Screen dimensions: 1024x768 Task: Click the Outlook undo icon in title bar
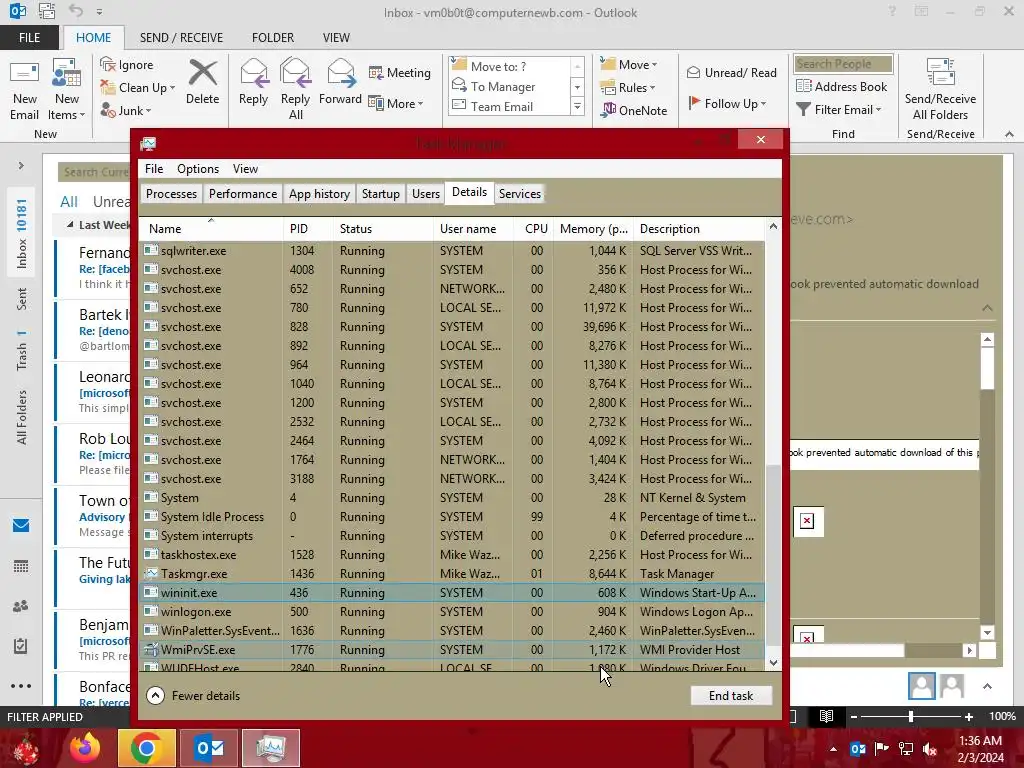pos(76,11)
